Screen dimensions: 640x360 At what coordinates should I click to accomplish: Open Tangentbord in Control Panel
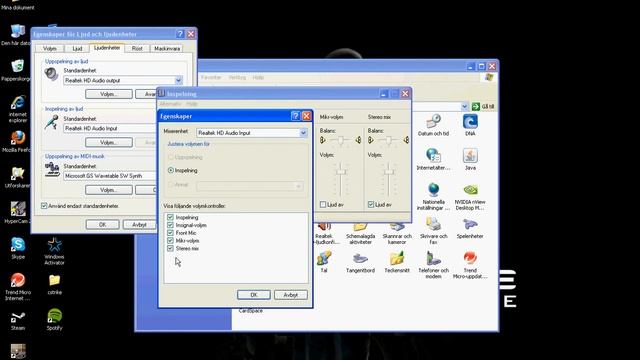tap(360, 262)
